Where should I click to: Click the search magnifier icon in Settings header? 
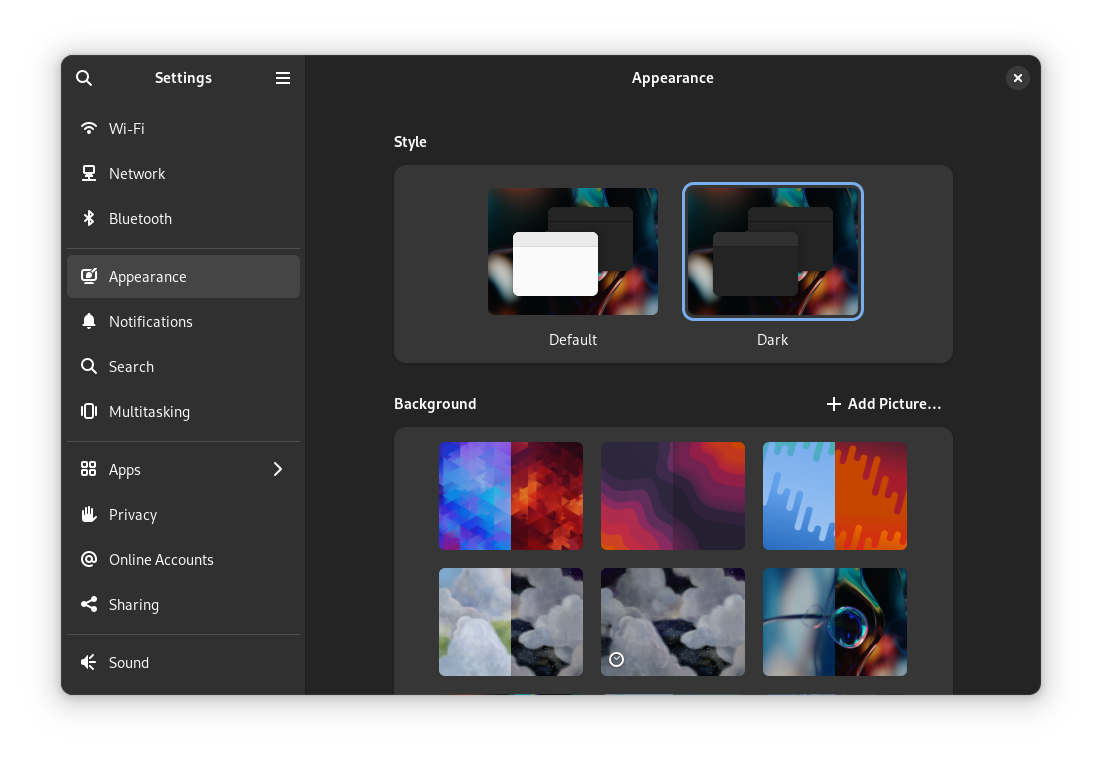click(84, 78)
